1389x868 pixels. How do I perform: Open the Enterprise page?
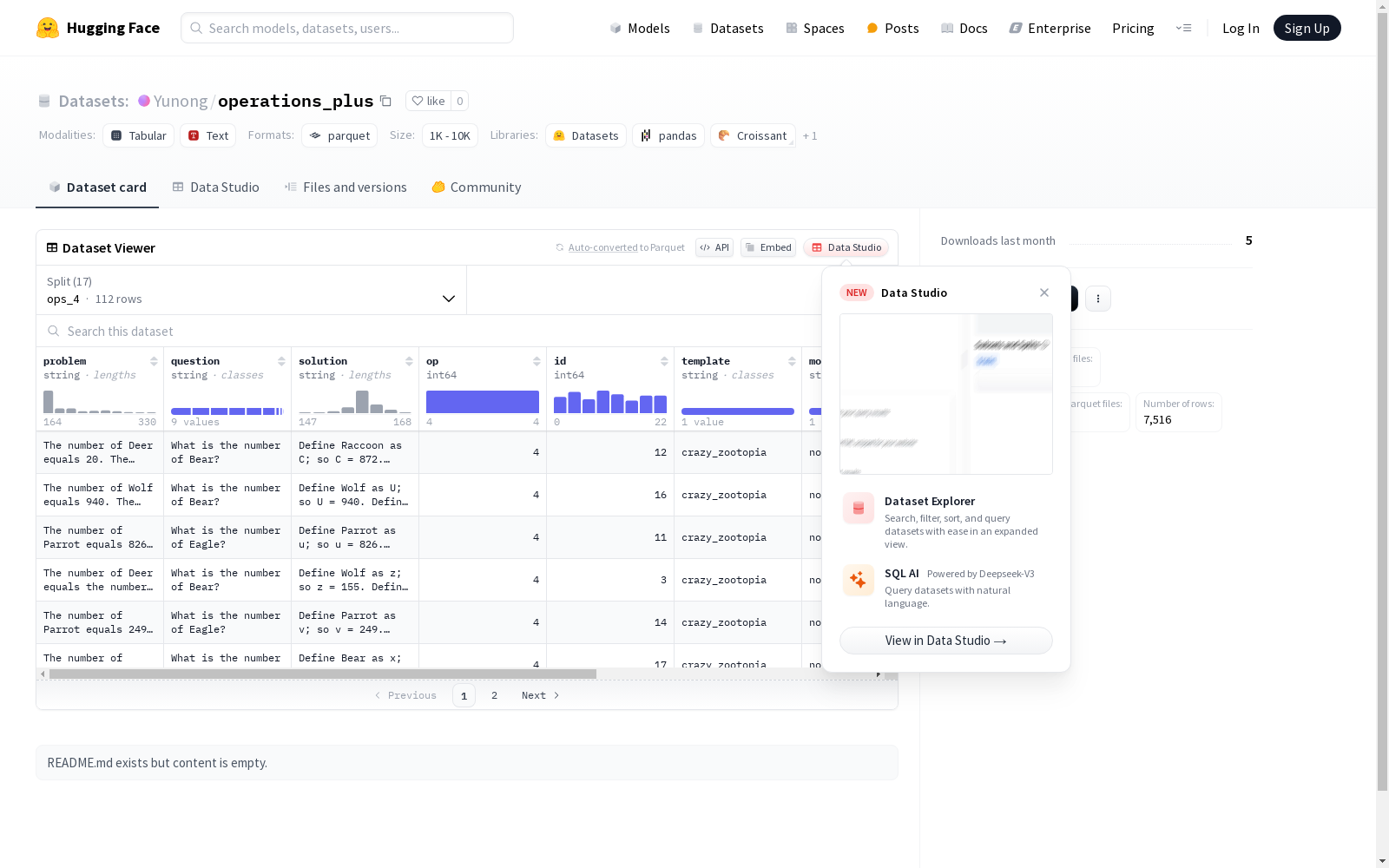click(x=1050, y=28)
